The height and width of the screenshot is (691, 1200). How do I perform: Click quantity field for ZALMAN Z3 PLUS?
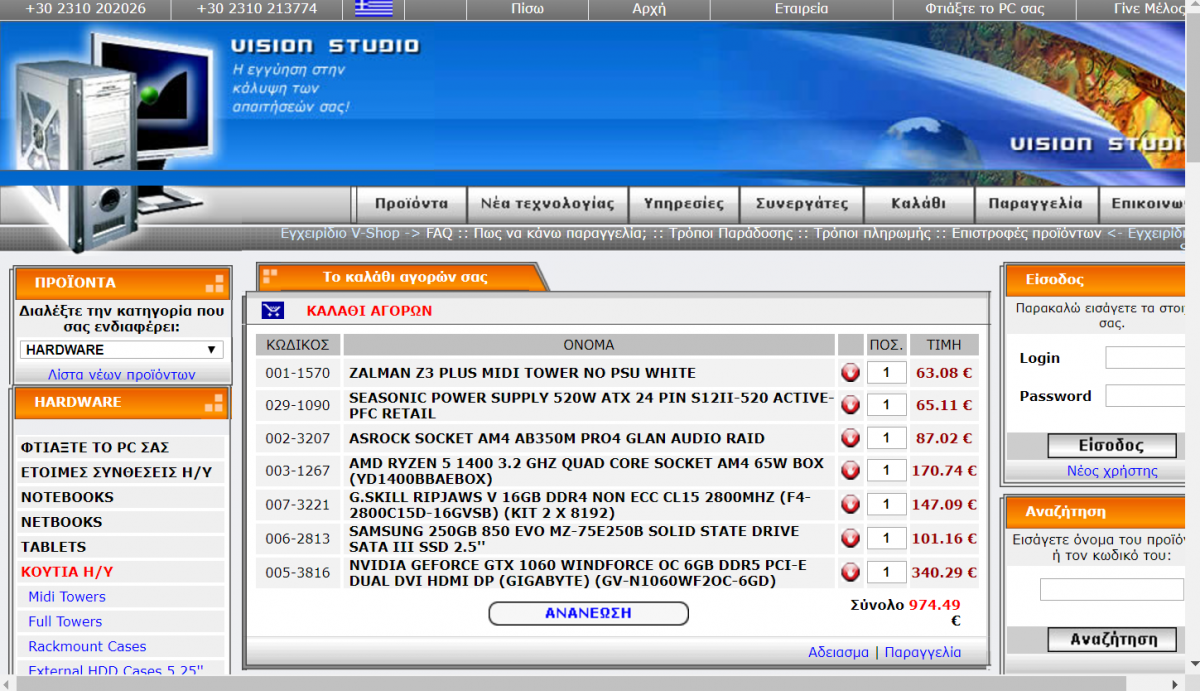tap(886, 373)
